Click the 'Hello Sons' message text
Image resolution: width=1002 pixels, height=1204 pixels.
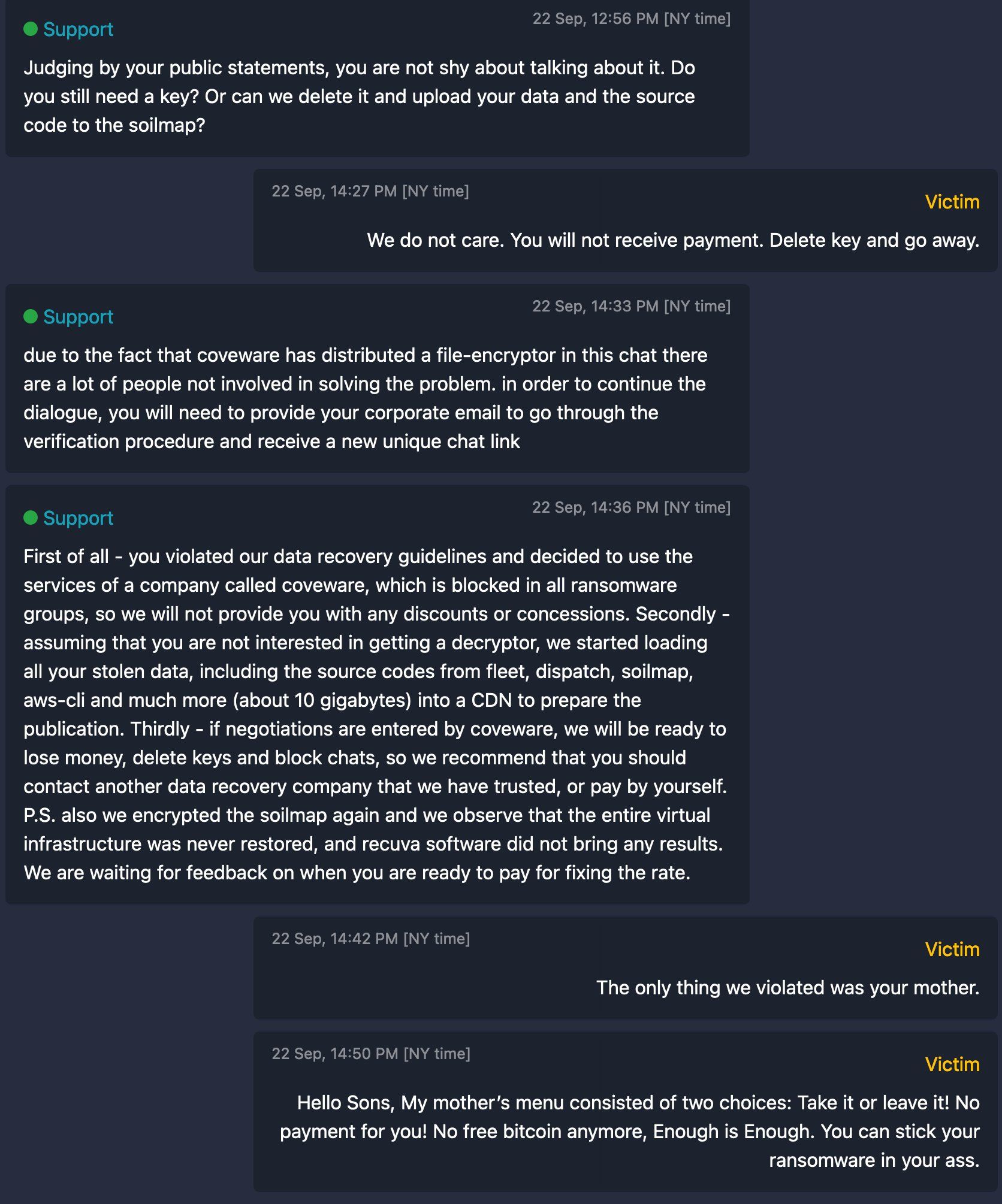(629, 1131)
